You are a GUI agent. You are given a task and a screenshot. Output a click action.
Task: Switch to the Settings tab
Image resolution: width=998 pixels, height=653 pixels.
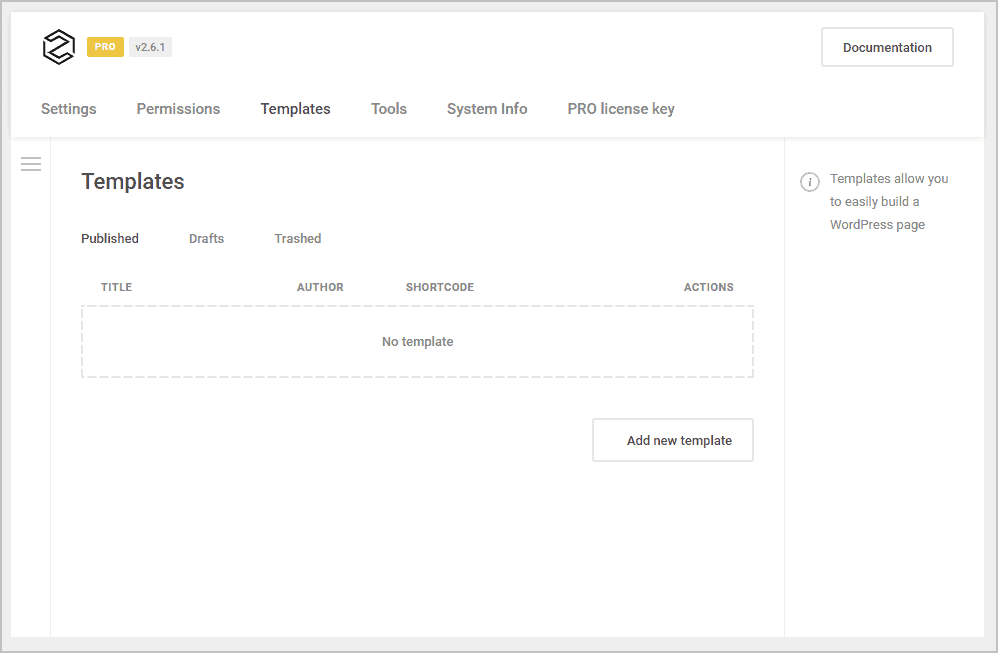(68, 108)
